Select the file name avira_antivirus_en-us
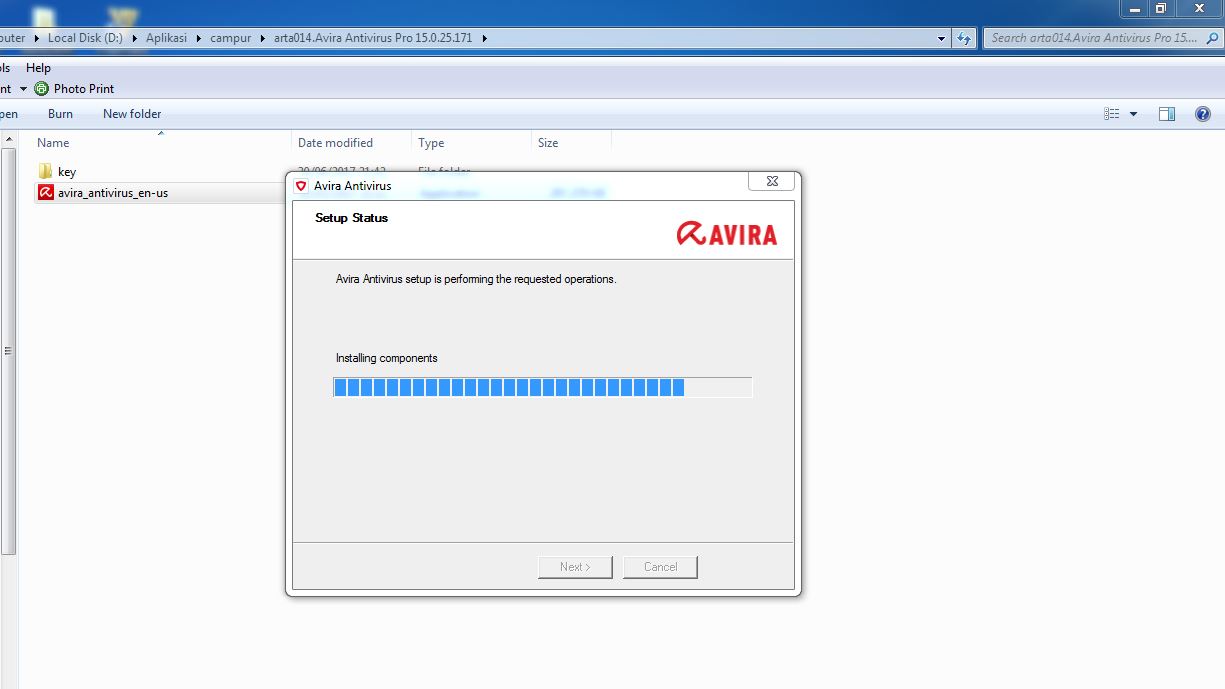Viewport: 1225px width, 689px height. [x=113, y=193]
